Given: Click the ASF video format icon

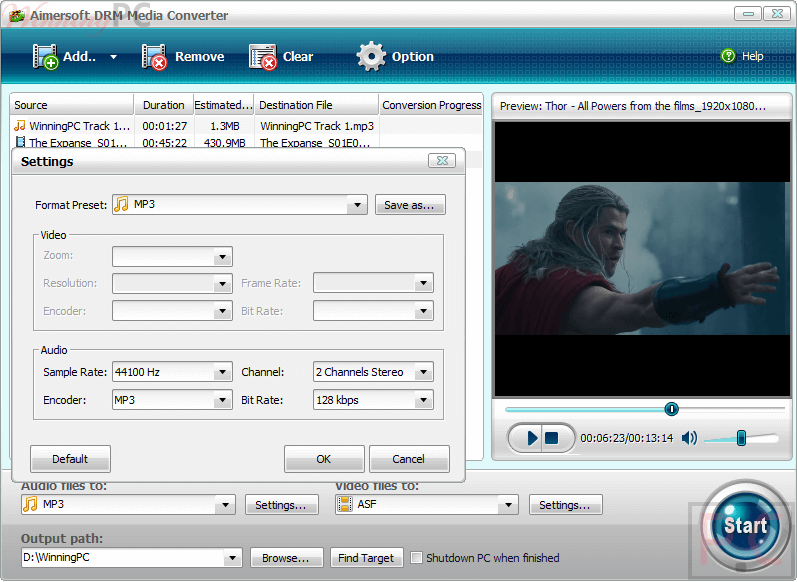Looking at the screenshot, I should click(x=345, y=504).
